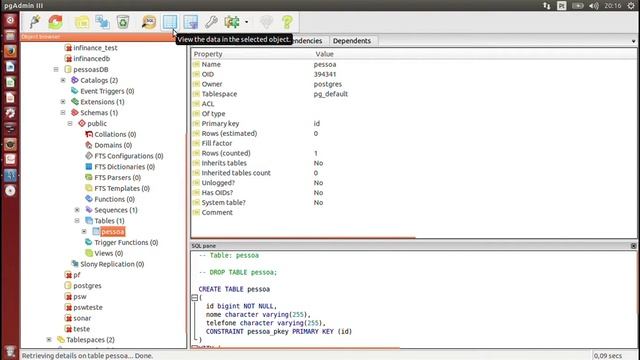Click the guru hint icon
This screenshot has width=640, height=360.
[x=266, y=22]
